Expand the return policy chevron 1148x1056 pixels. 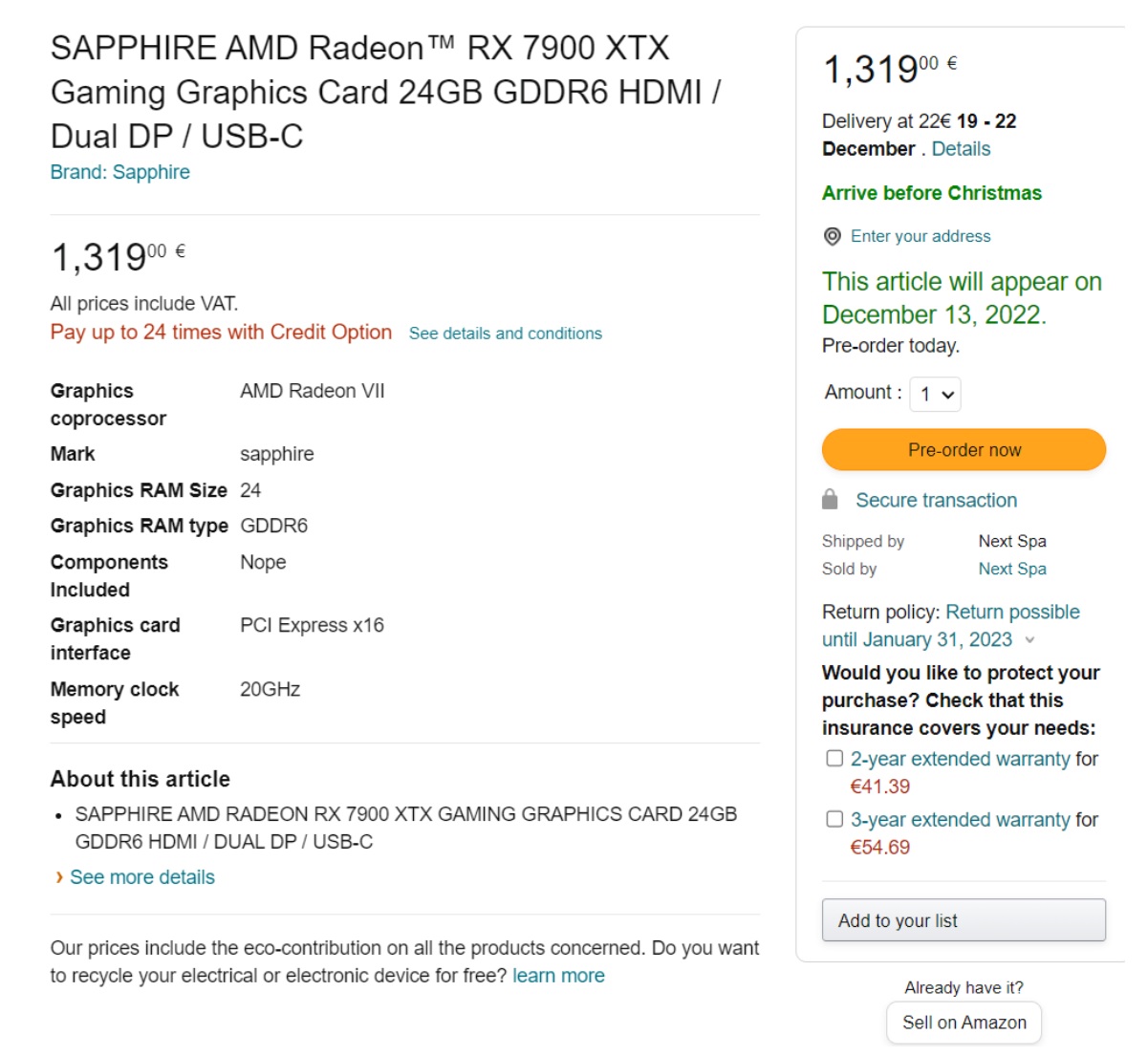tap(1029, 640)
